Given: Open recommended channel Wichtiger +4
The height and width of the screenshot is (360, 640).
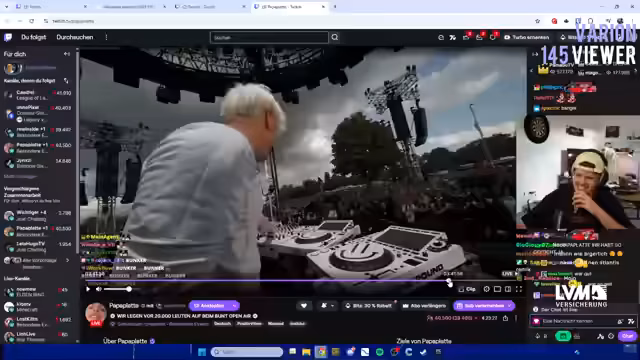Looking at the screenshot, I should pos(37,215).
